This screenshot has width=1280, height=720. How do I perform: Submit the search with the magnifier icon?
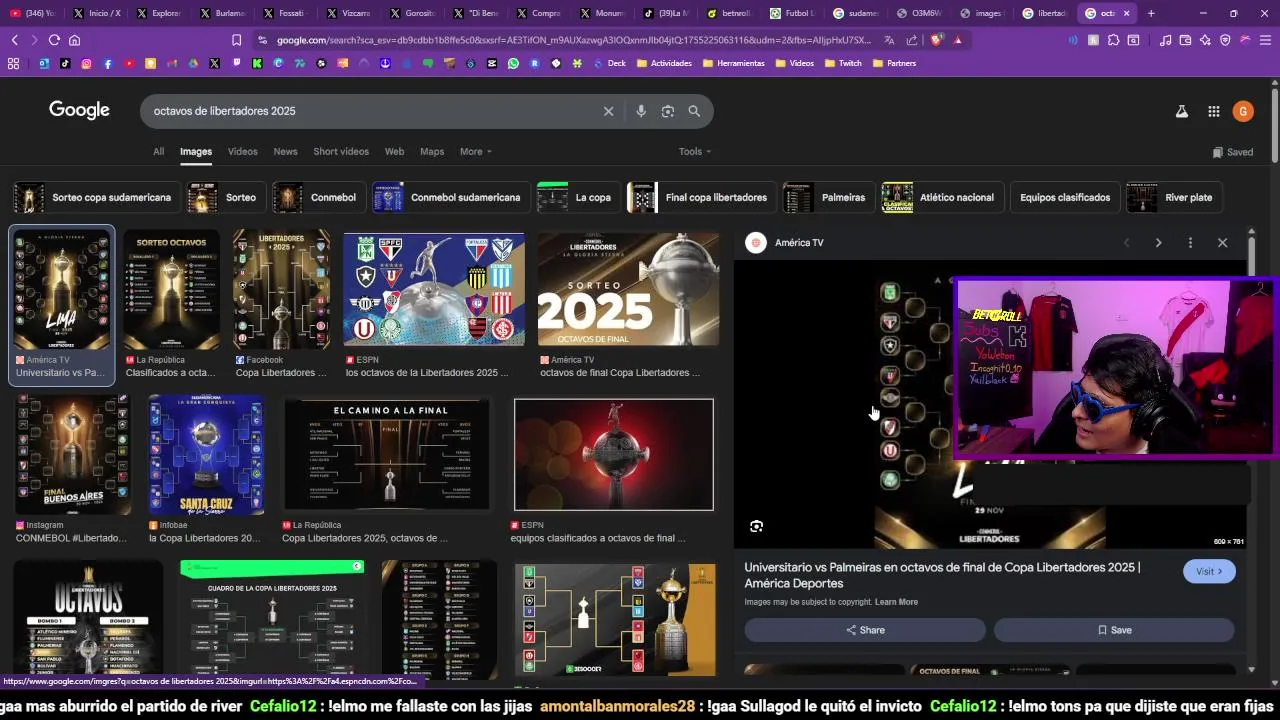694,111
